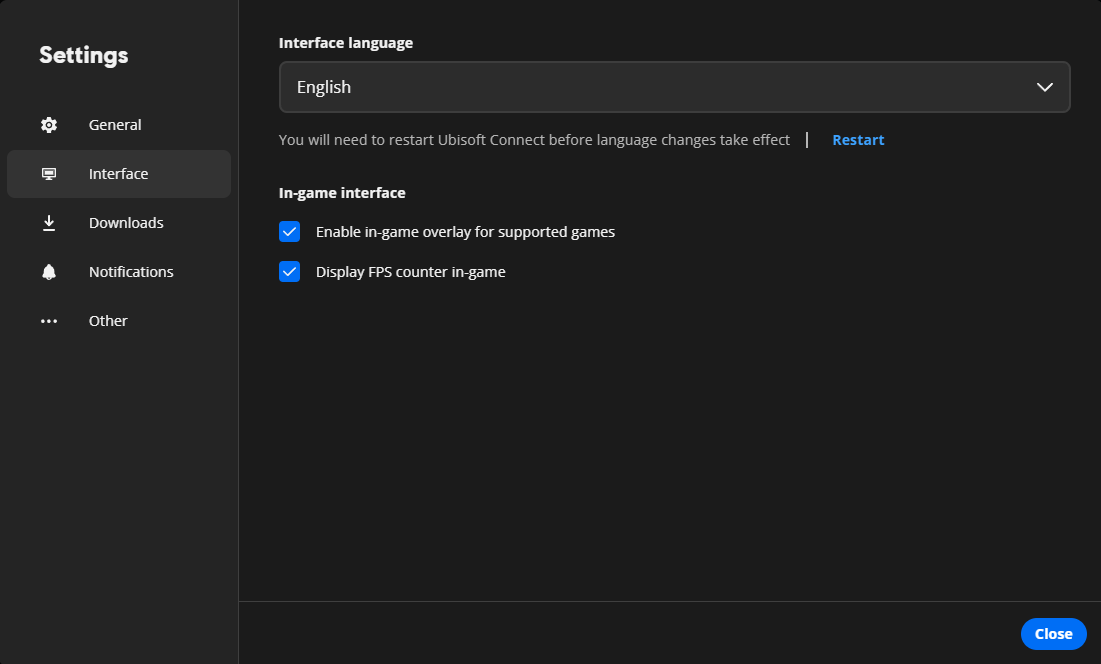Click the Notifications bell icon
The height and width of the screenshot is (664, 1101).
click(48, 271)
